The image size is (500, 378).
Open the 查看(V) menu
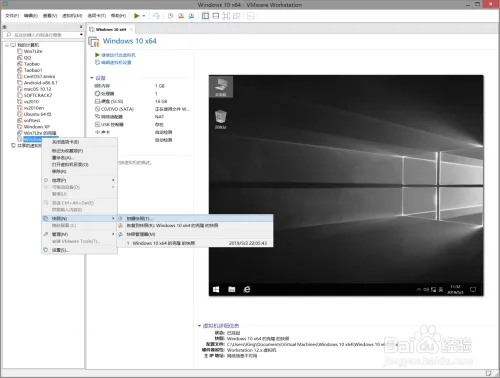(50, 16)
